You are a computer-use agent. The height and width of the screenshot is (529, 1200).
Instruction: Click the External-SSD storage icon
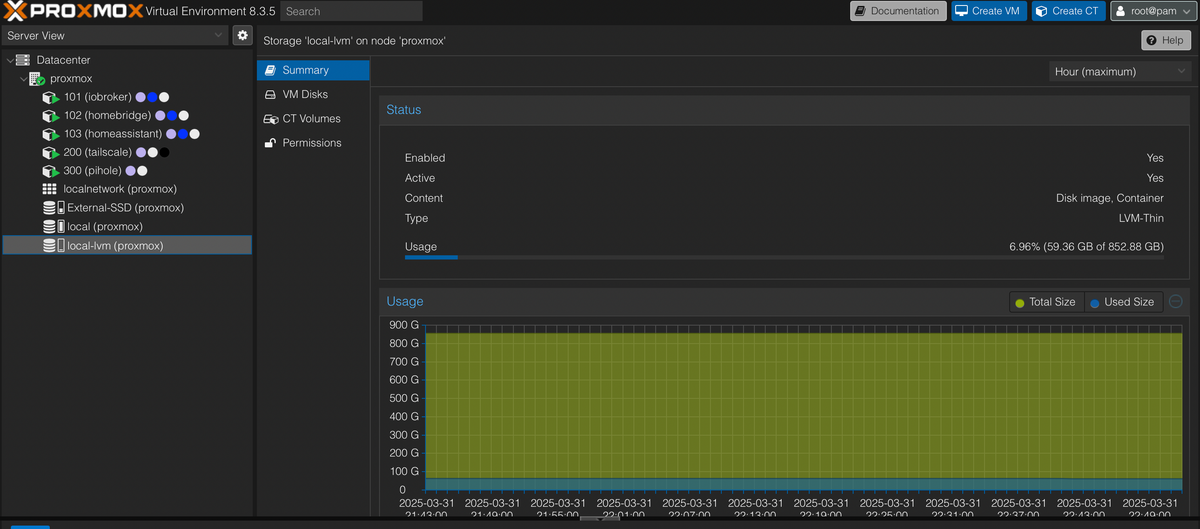tap(53, 208)
